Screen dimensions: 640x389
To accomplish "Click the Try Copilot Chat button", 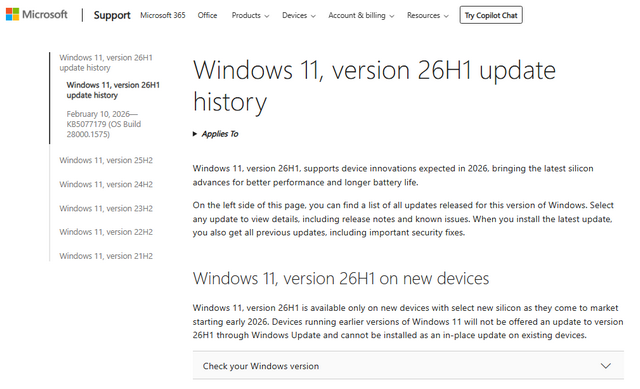I will (491, 15).
